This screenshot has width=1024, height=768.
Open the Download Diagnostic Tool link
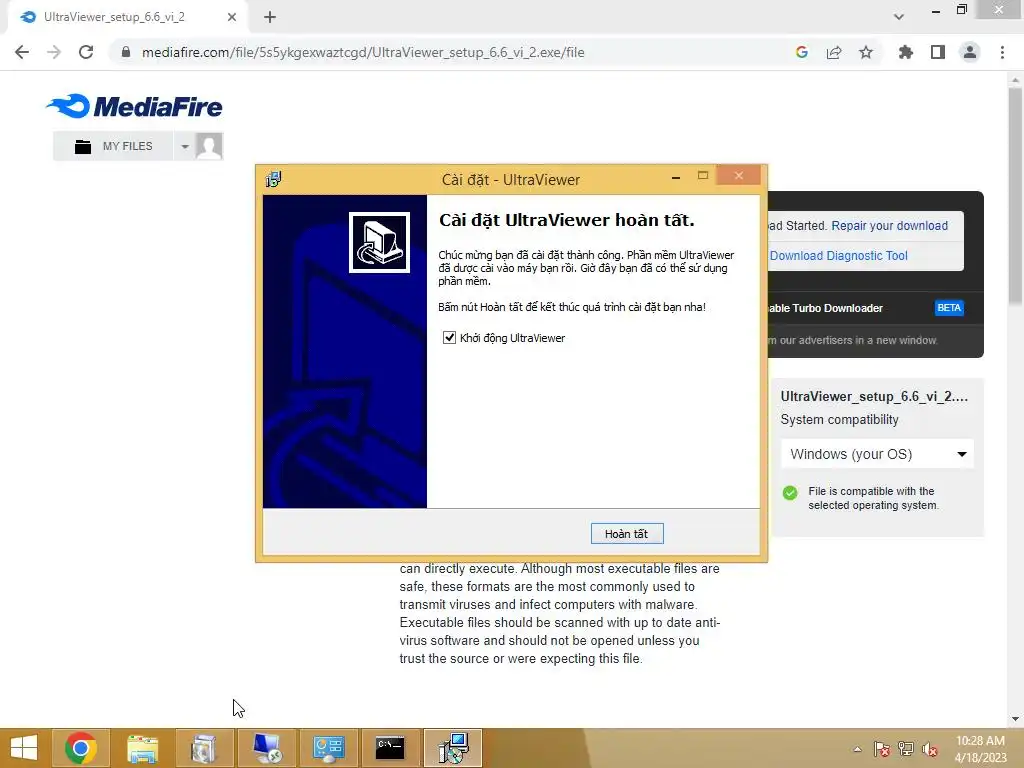(x=839, y=255)
